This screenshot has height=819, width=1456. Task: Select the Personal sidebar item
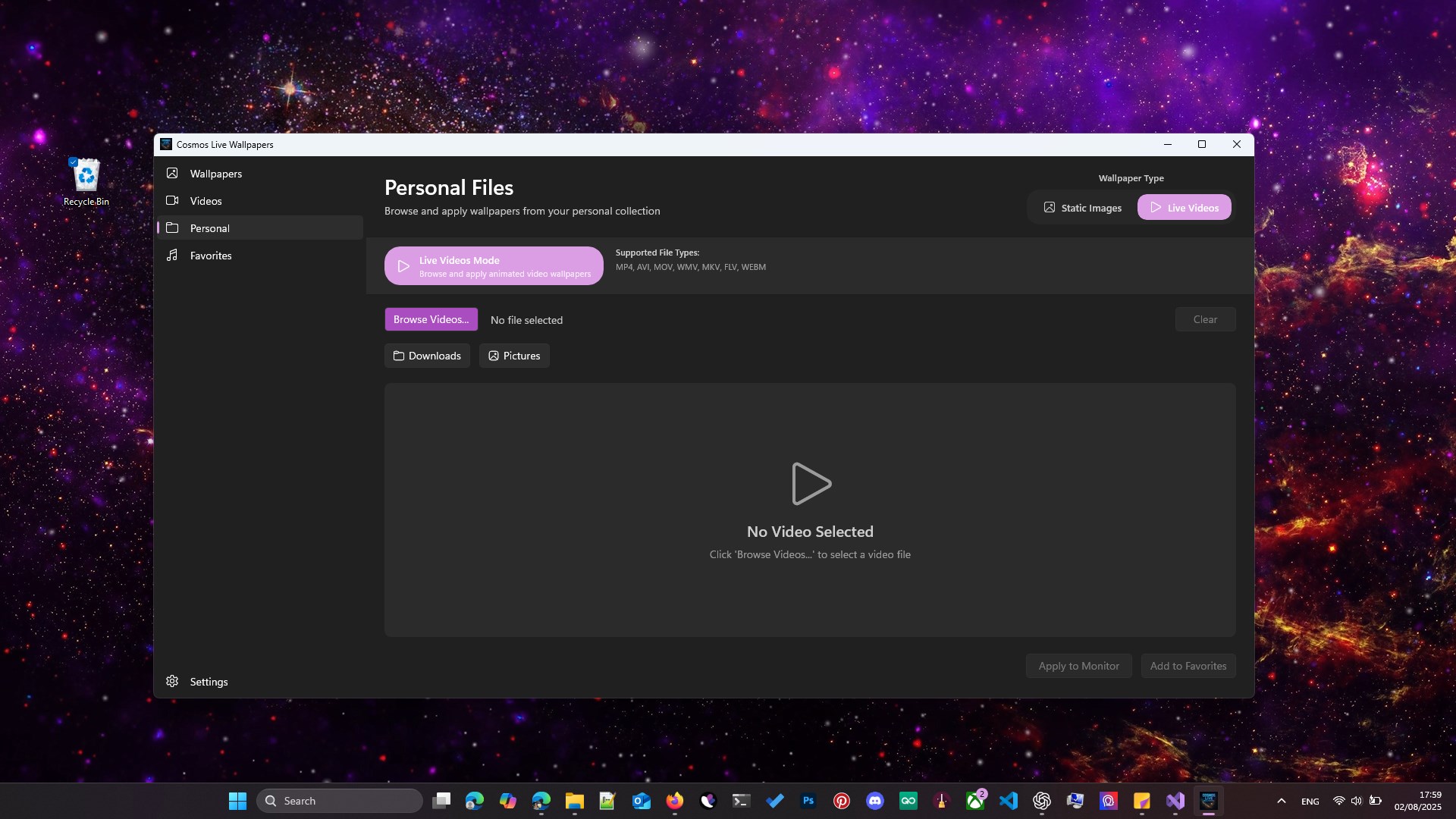tap(259, 228)
